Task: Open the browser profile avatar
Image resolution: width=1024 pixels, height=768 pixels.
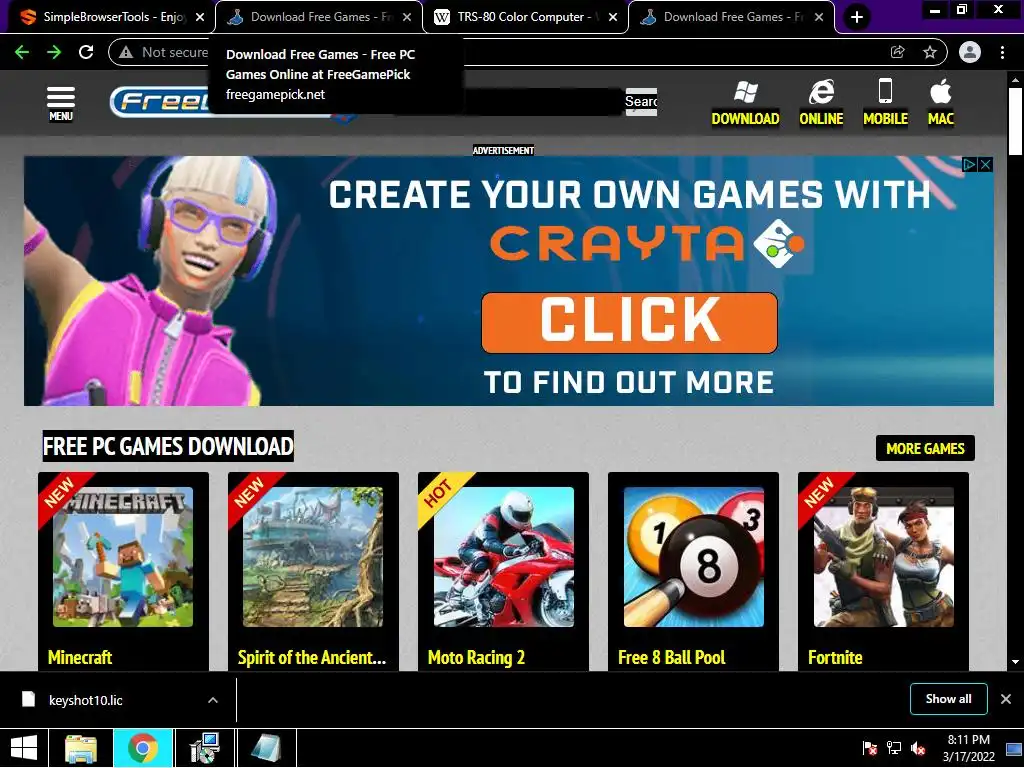Action: click(970, 52)
